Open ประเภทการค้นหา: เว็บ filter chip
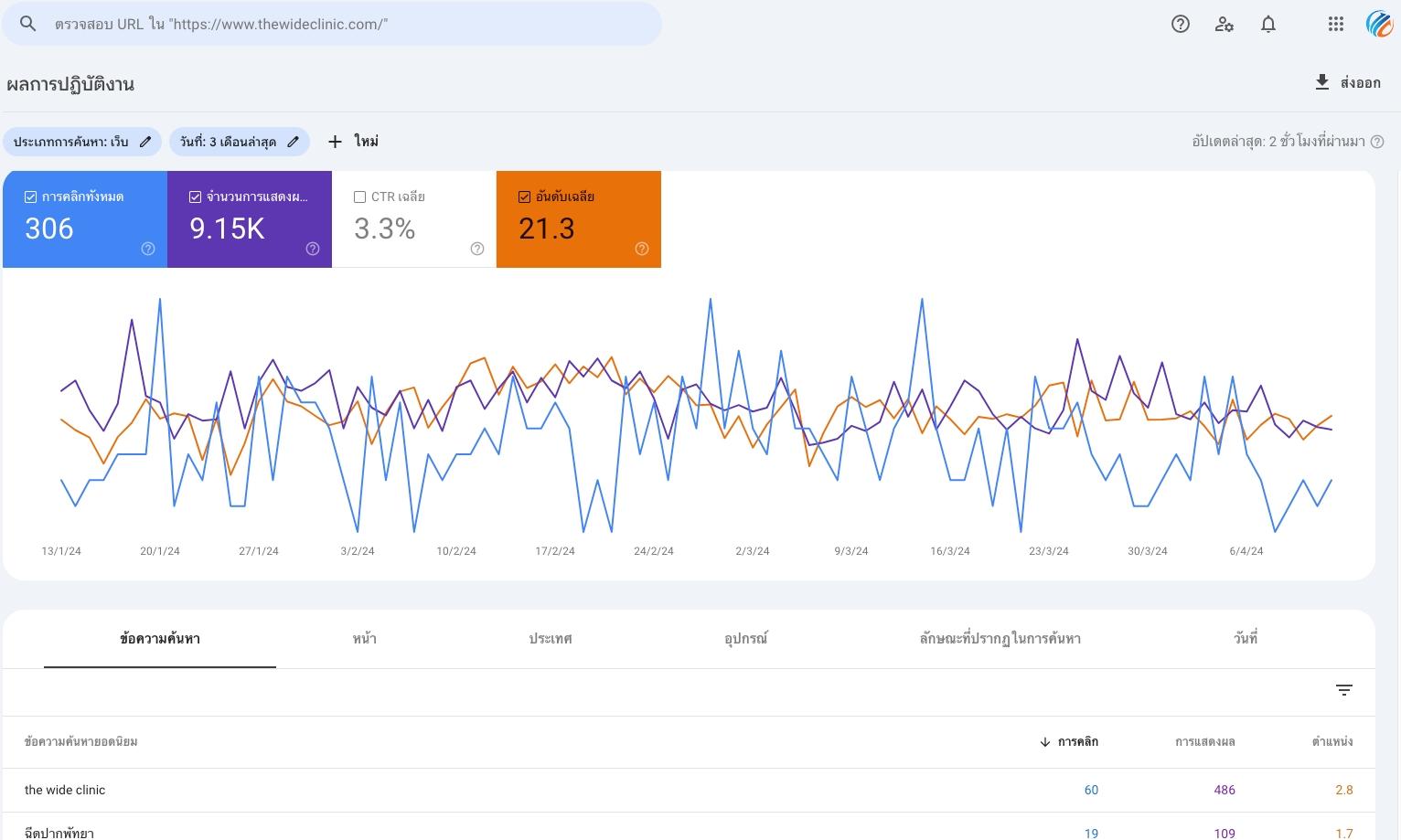This screenshot has width=1401, height=840. coord(82,142)
